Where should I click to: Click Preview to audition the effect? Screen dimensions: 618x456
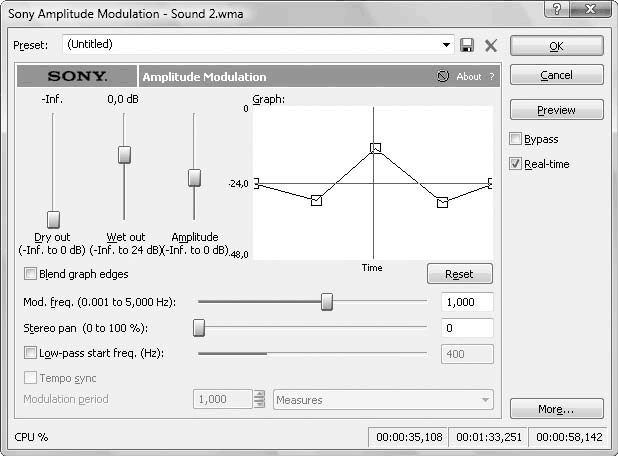pos(556,110)
